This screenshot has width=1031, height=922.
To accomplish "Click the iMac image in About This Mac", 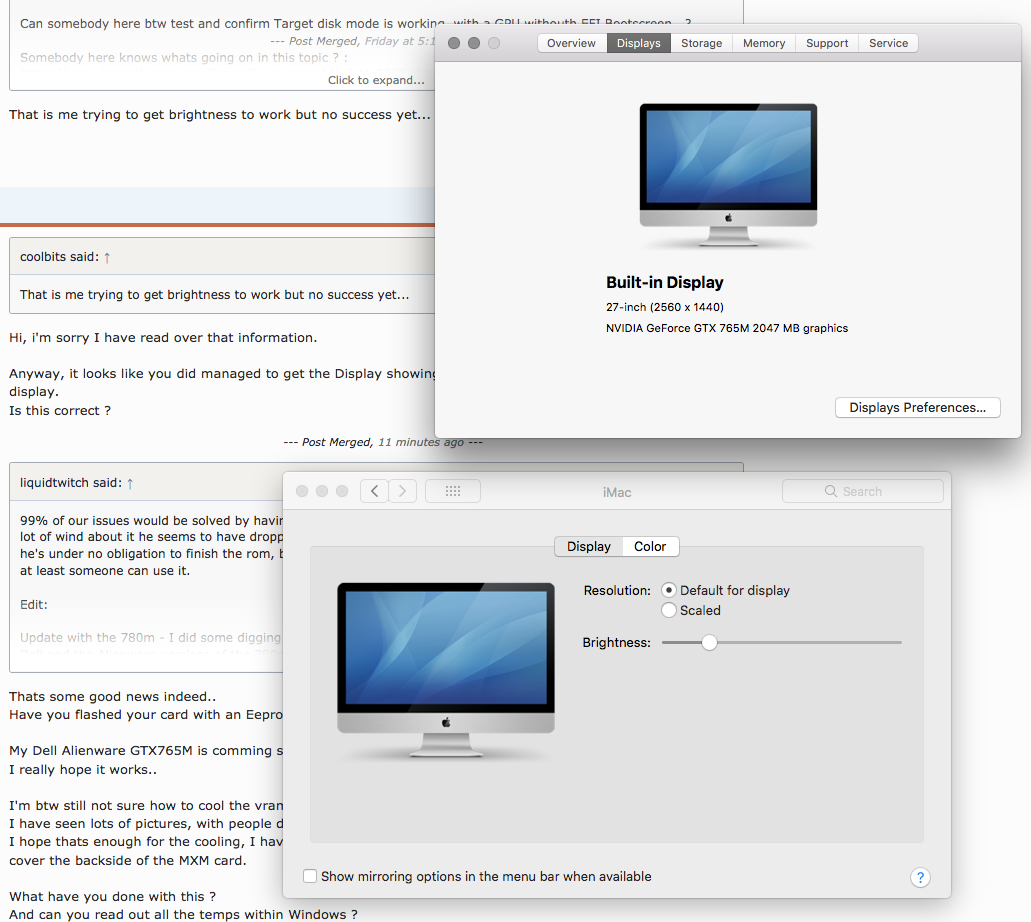I will pyautogui.click(x=729, y=174).
